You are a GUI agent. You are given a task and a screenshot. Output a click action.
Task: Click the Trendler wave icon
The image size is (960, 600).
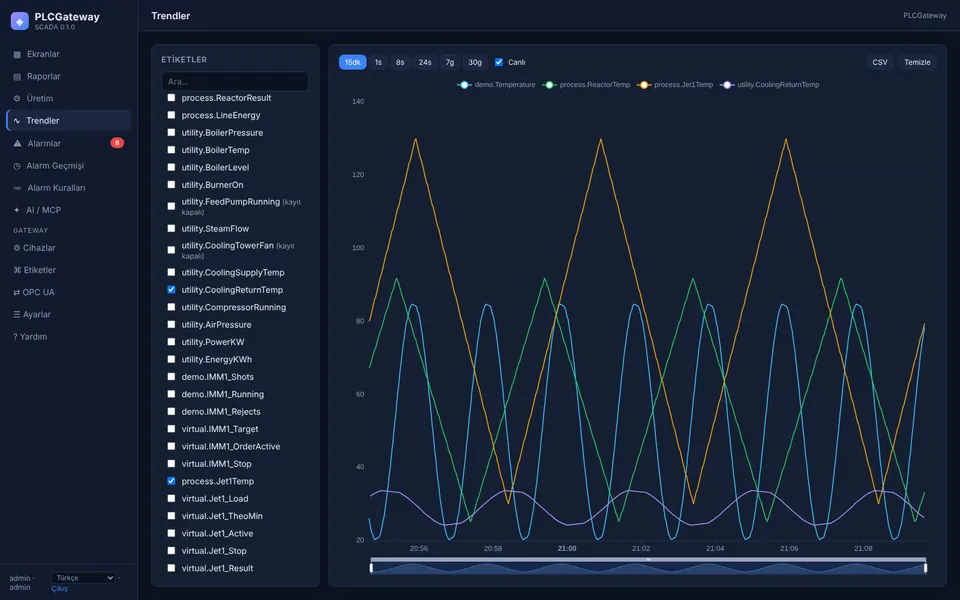17,121
